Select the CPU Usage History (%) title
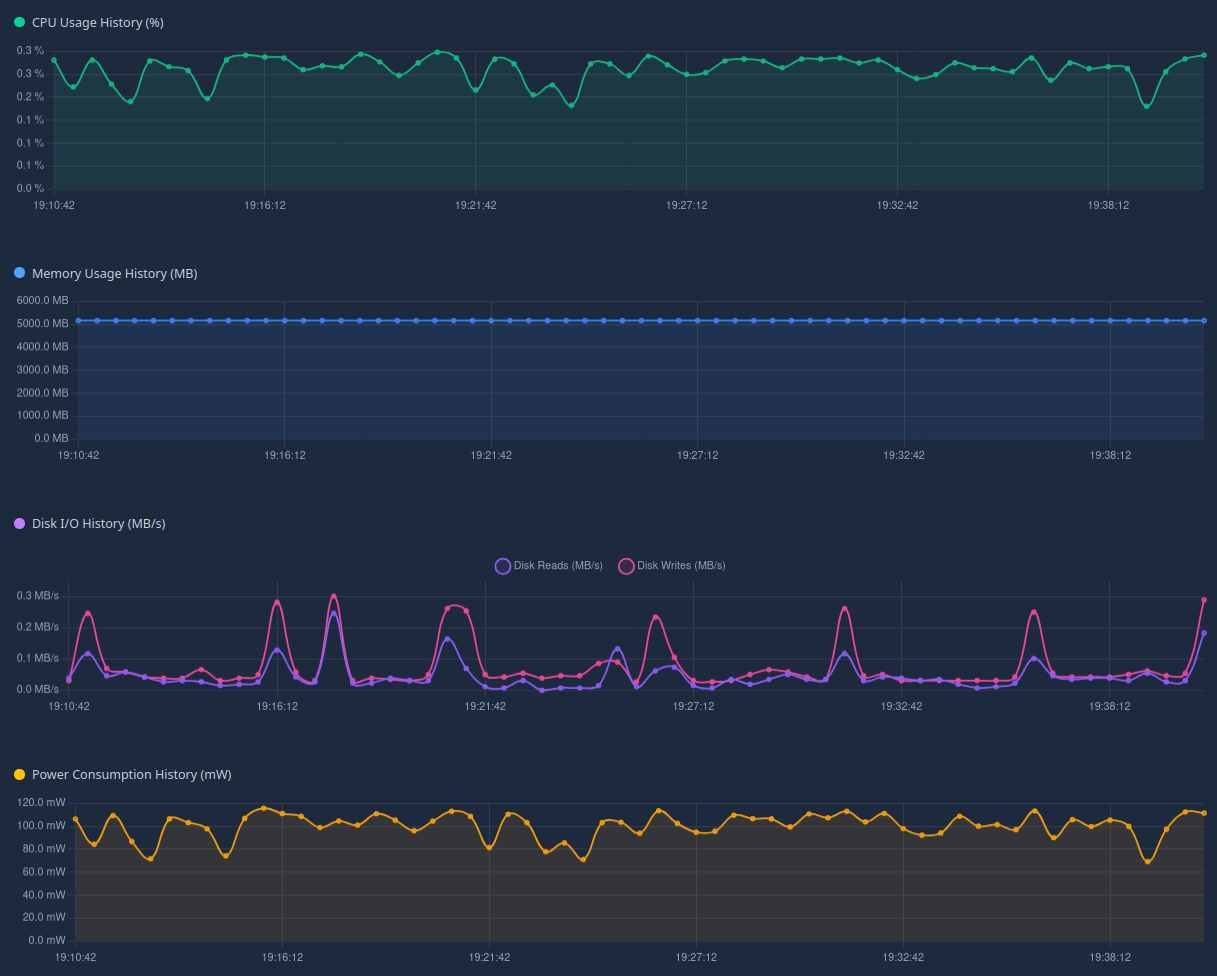Screen dimensions: 1217x976 coord(98,22)
